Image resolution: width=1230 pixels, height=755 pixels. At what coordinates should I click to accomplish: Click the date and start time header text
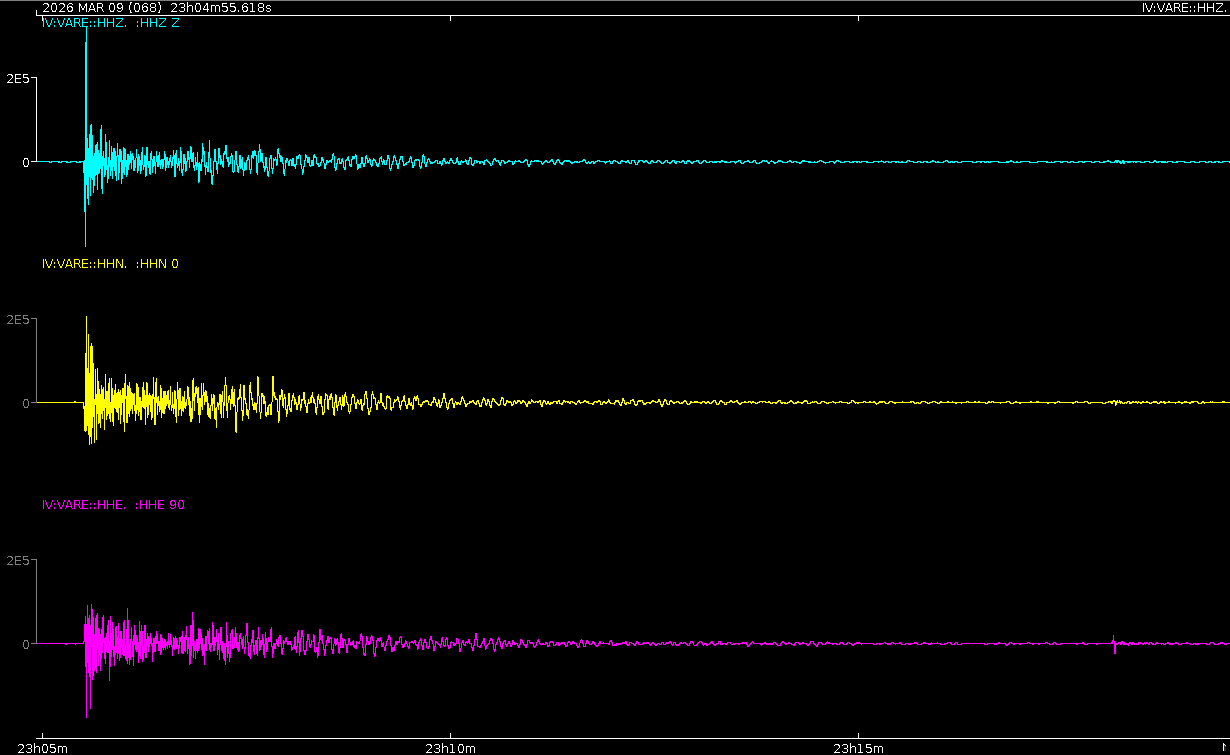click(x=156, y=8)
